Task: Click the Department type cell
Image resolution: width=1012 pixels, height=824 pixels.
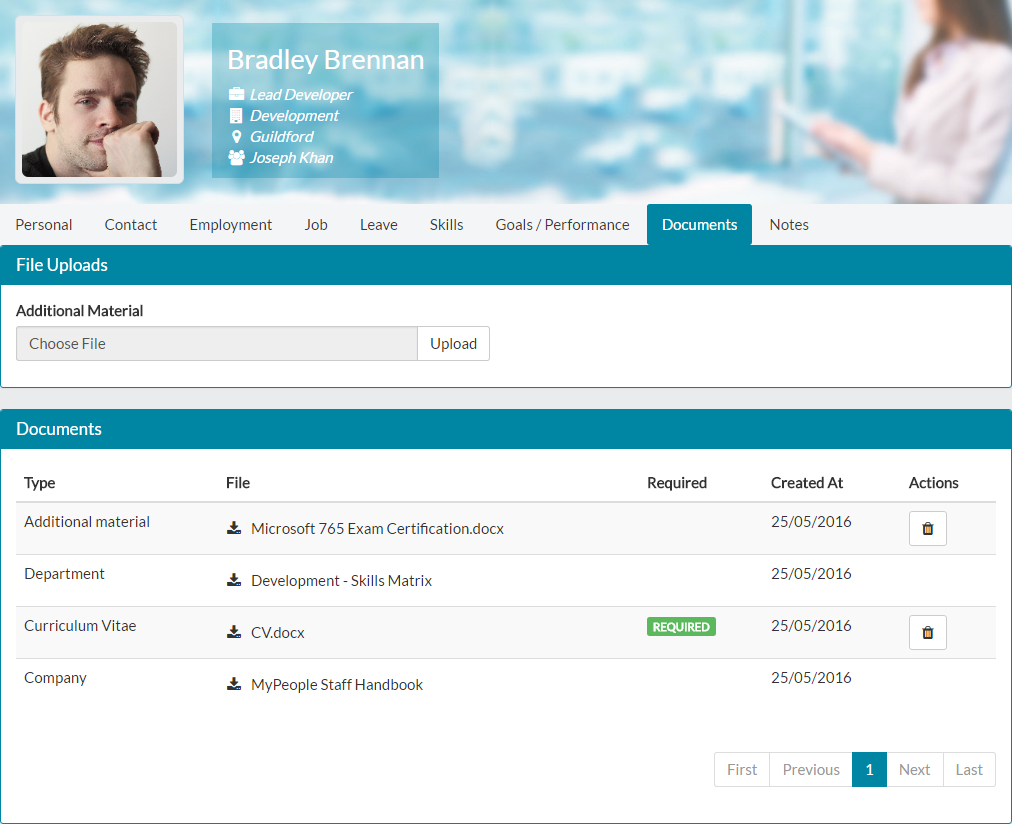Action: pos(65,574)
